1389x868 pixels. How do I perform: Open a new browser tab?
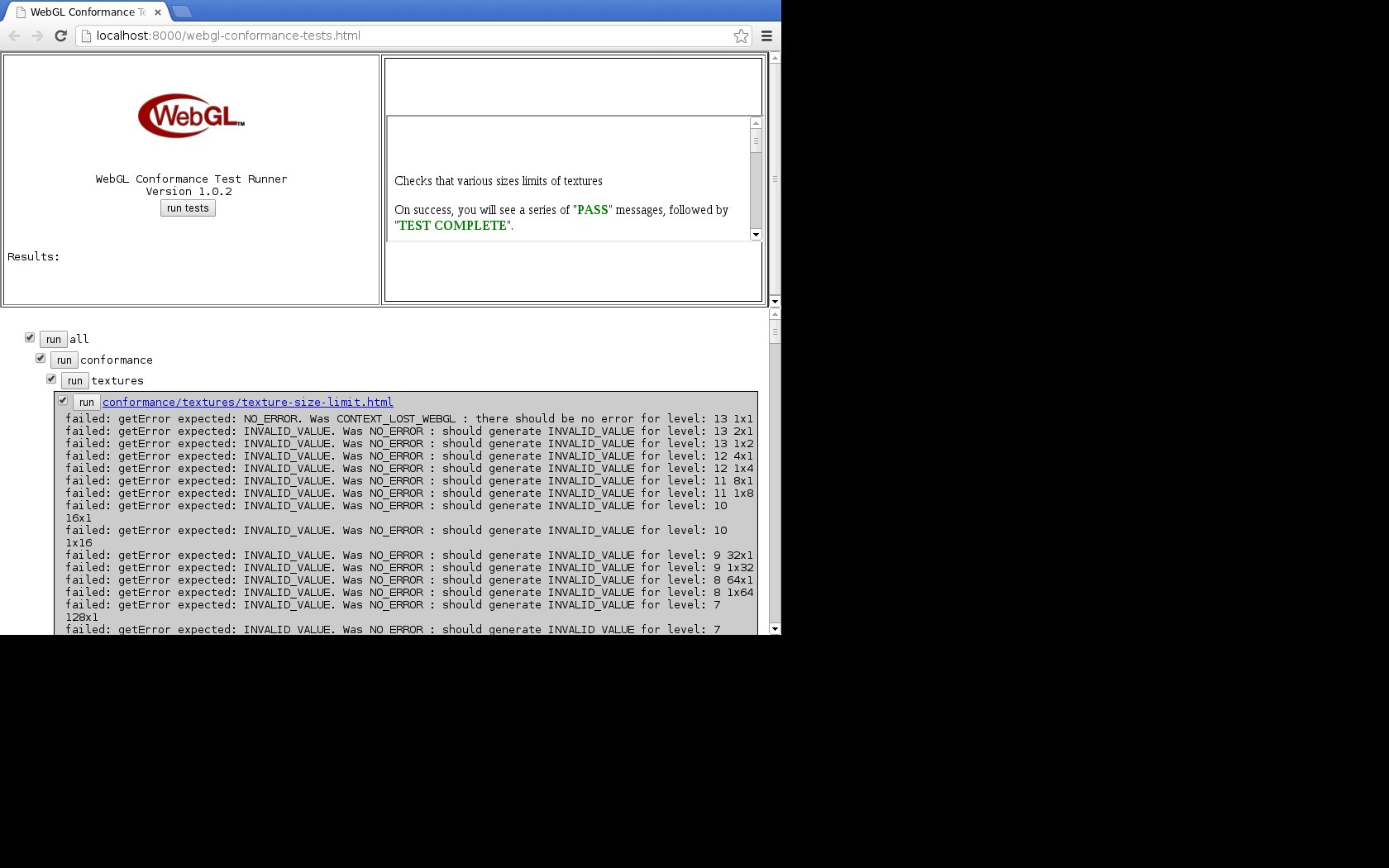click(x=182, y=12)
